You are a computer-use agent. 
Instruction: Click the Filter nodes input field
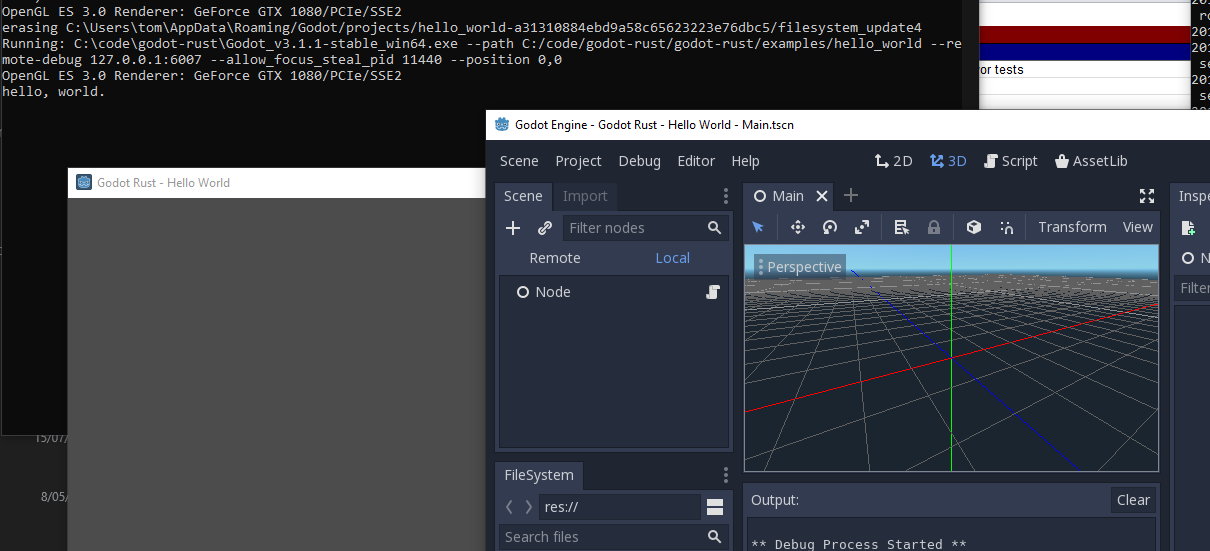tap(645, 228)
